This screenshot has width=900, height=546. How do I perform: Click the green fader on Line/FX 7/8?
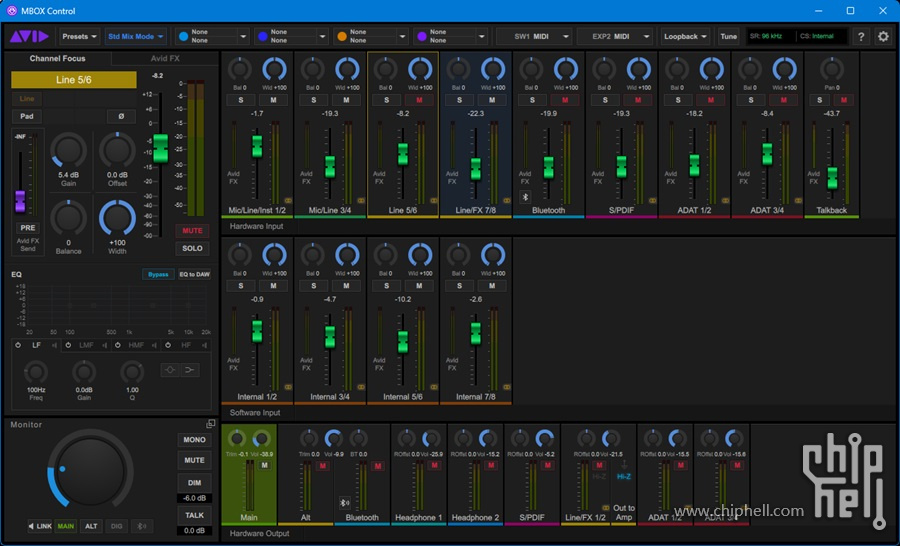(476, 169)
